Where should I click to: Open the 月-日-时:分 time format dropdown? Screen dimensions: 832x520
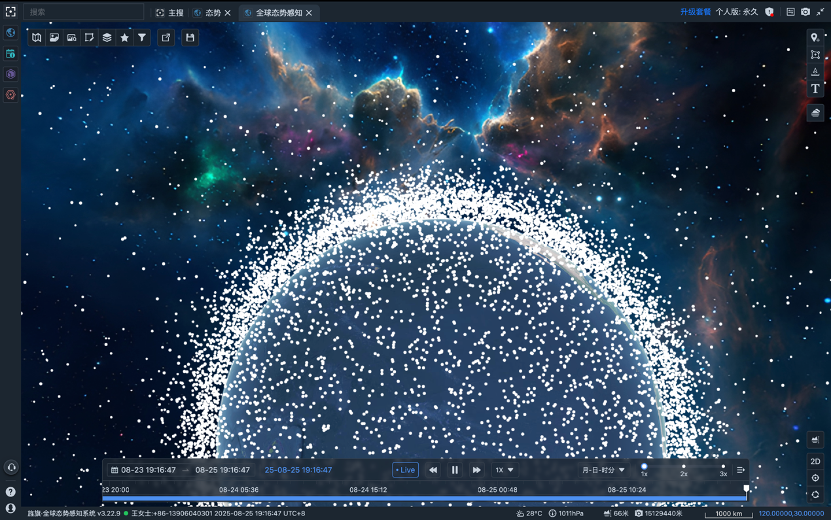(x=604, y=470)
